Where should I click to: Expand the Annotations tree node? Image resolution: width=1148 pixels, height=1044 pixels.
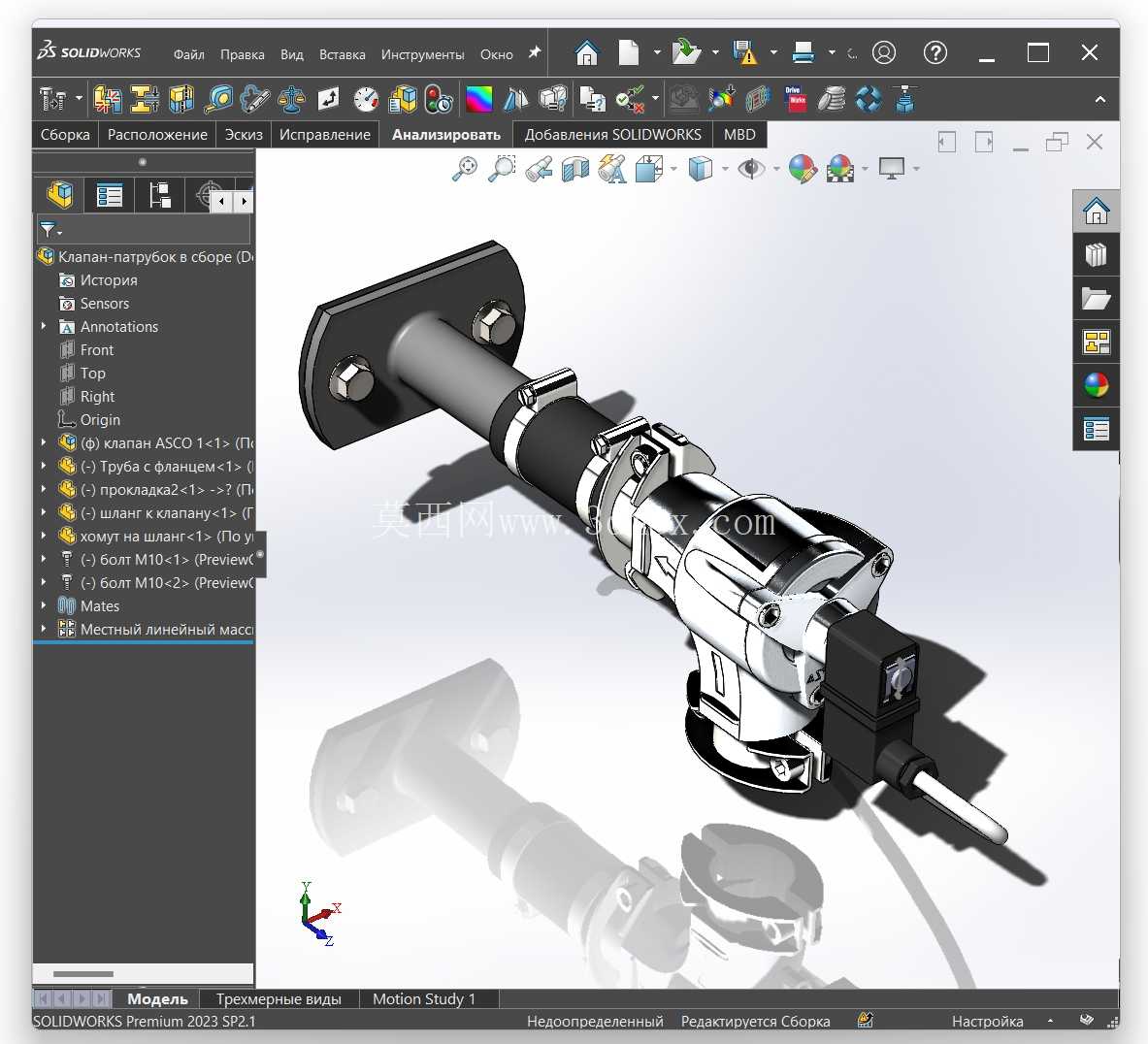point(44,327)
